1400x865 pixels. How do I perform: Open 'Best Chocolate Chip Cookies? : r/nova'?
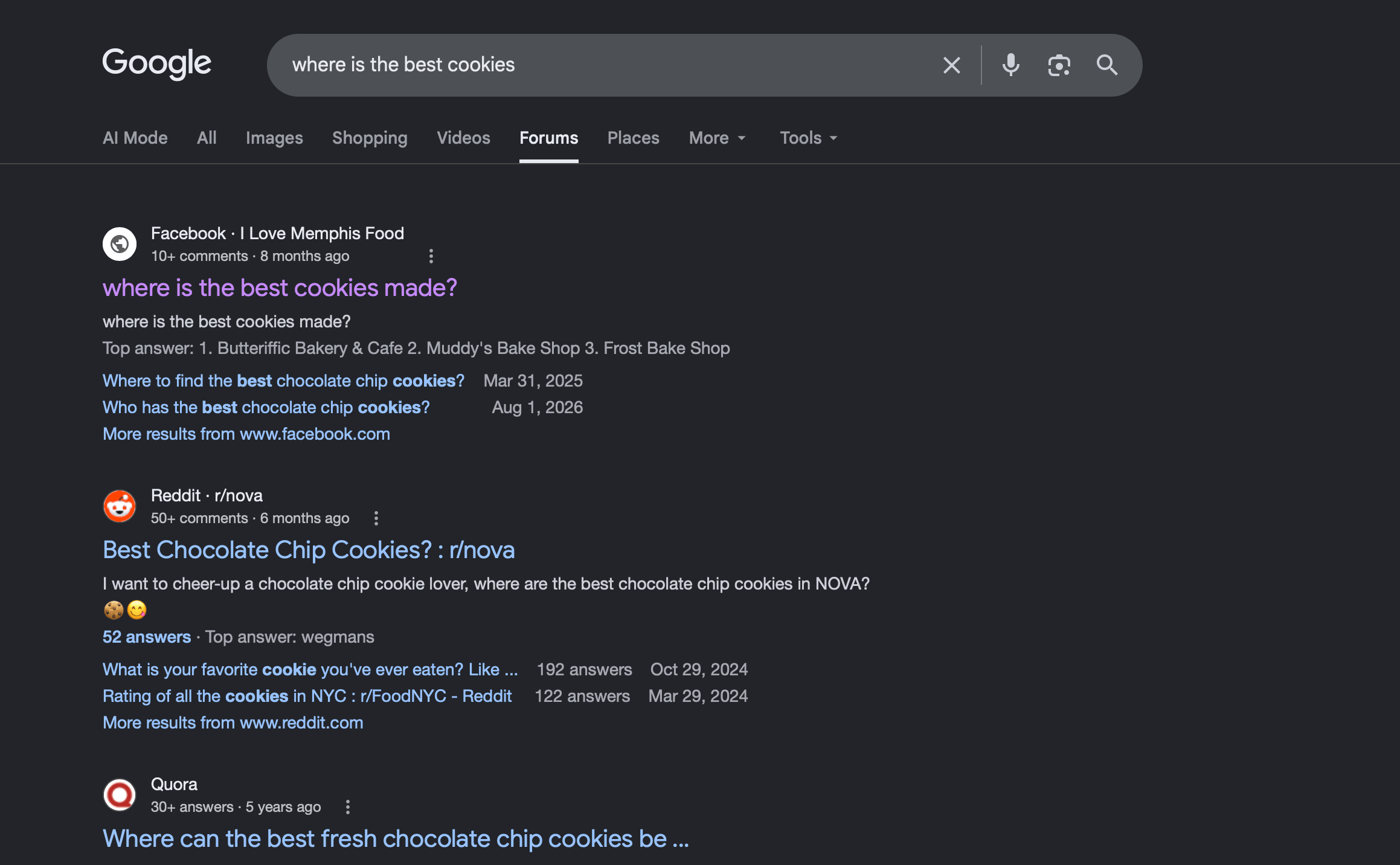tap(309, 550)
